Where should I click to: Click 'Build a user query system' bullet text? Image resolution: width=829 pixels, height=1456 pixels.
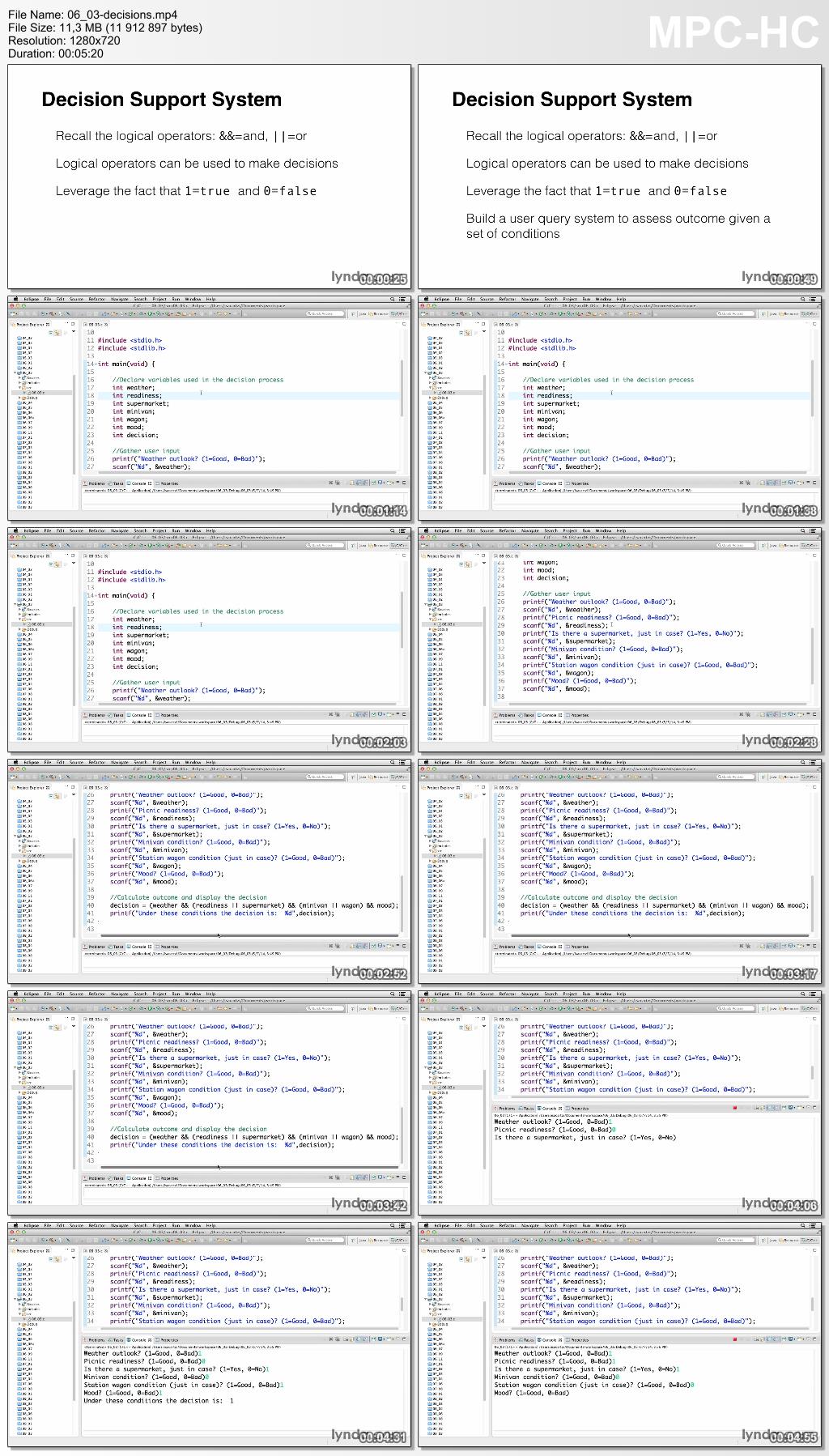point(618,226)
